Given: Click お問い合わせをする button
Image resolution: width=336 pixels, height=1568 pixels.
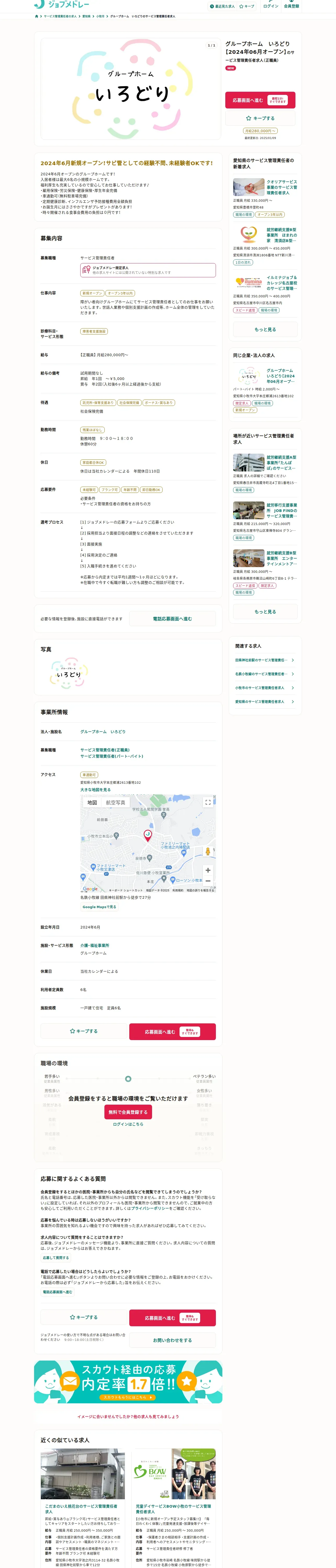Looking at the screenshot, I should 172,1340.
